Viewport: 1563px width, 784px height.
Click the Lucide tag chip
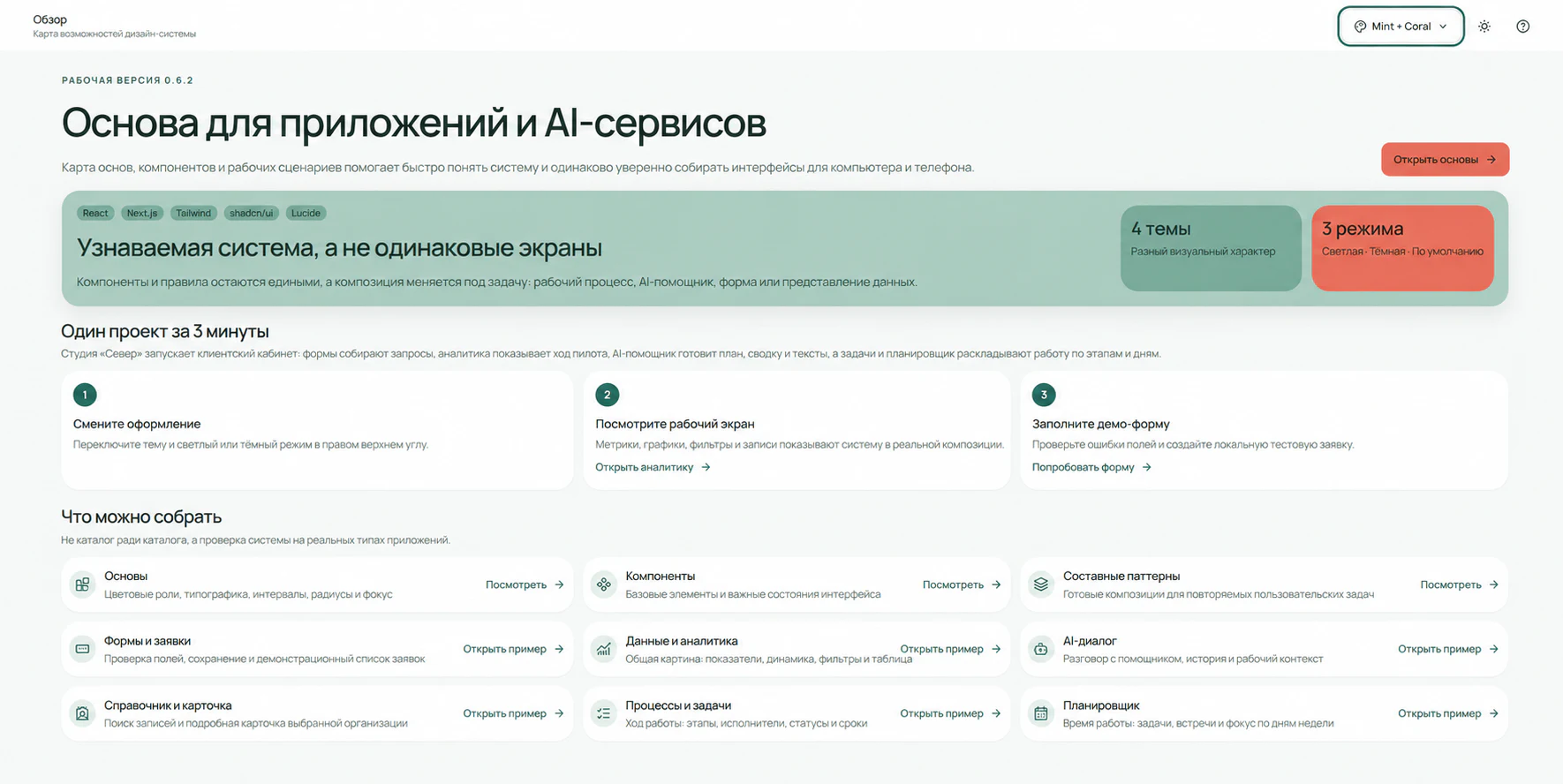[x=306, y=213]
